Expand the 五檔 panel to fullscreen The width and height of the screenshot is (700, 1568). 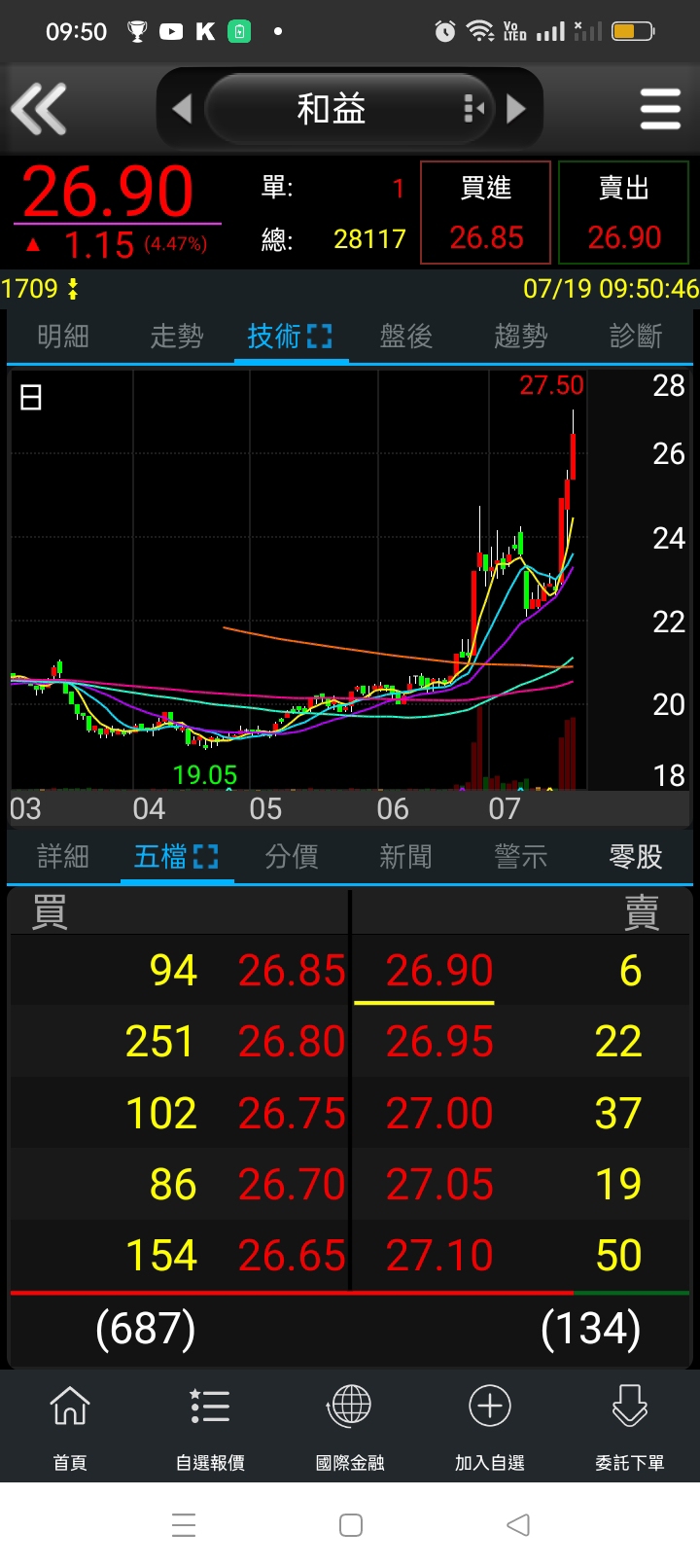205,857
